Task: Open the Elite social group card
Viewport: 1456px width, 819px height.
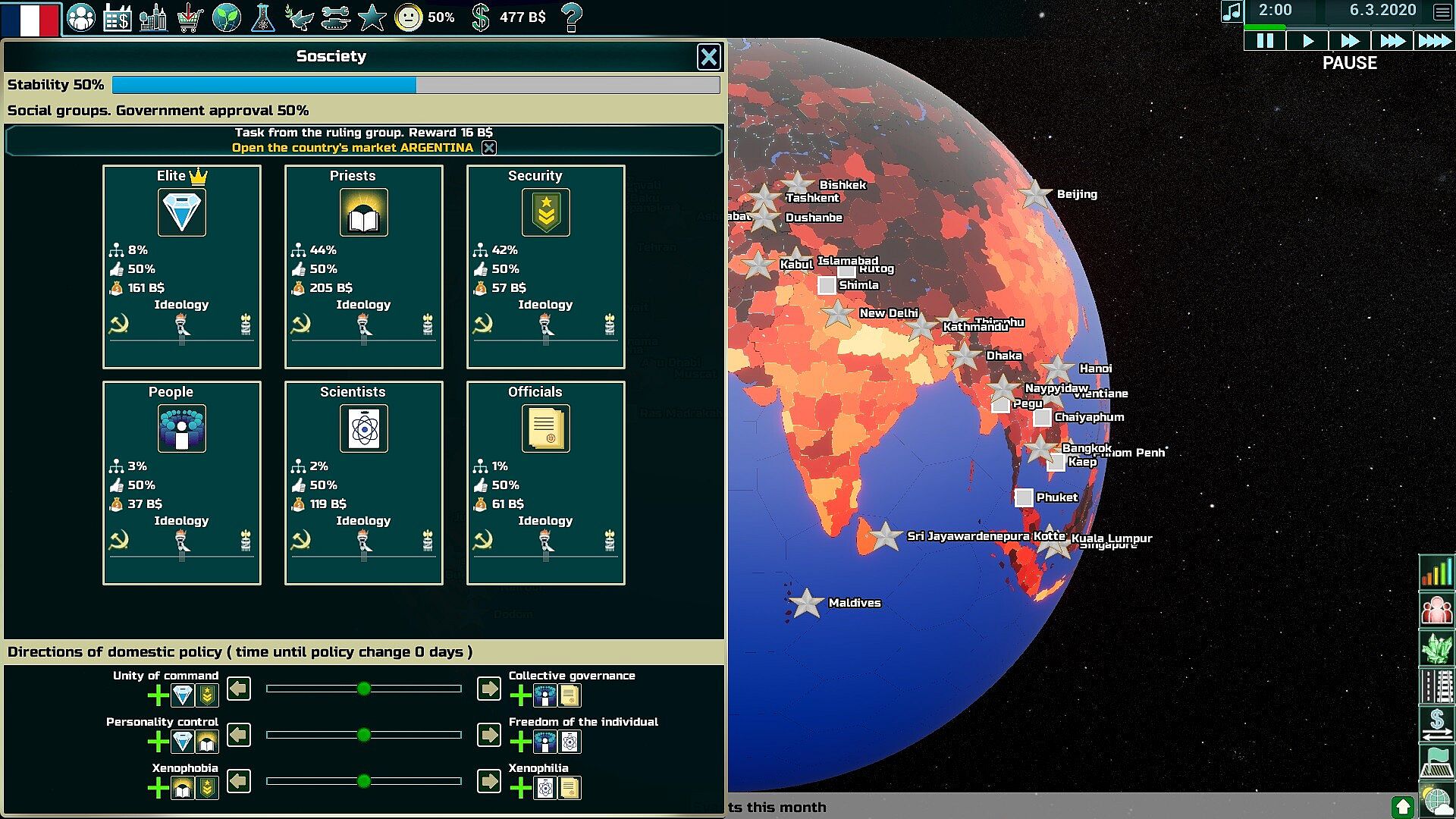Action: [182, 266]
